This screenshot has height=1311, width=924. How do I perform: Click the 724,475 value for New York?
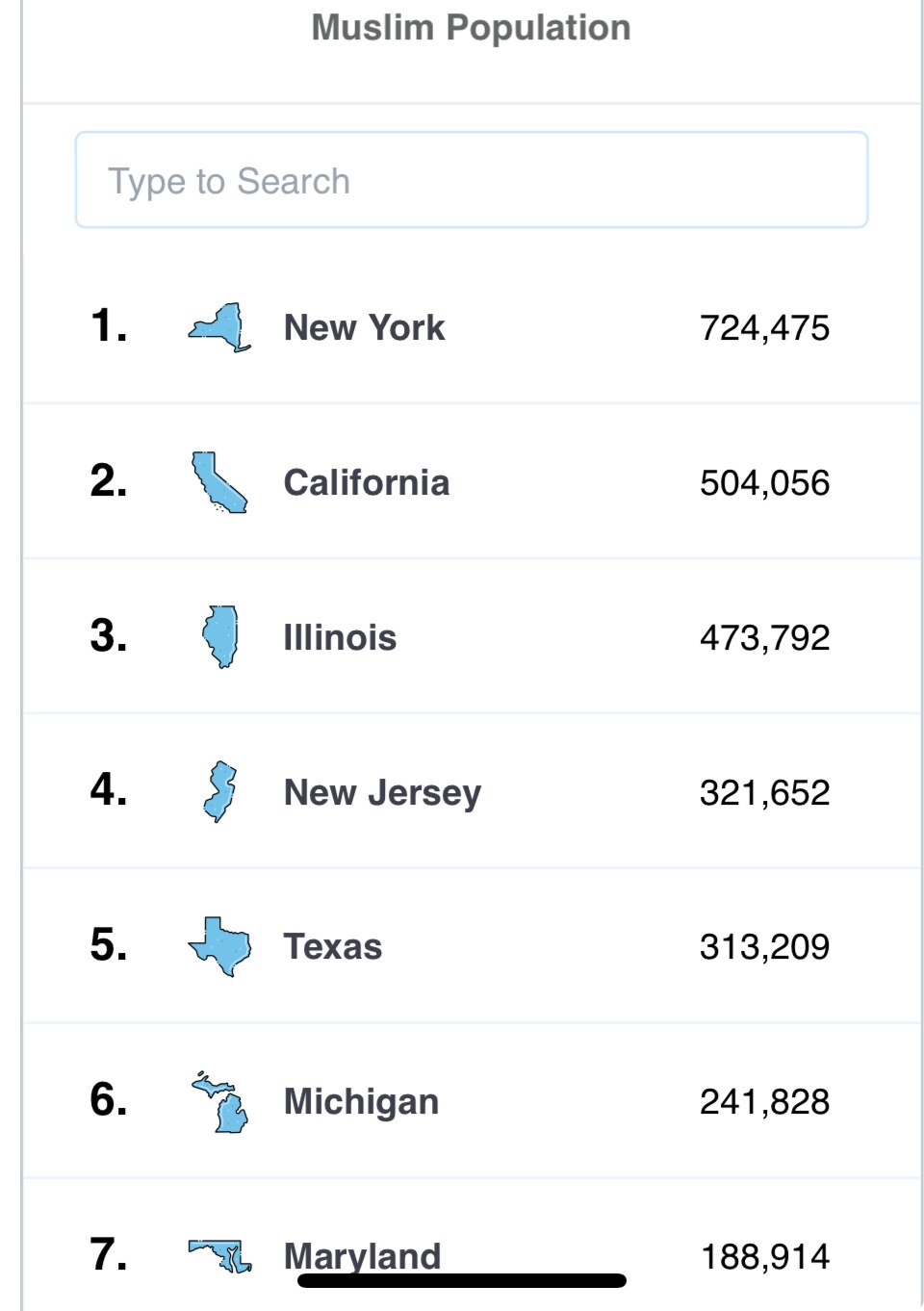pyautogui.click(x=765, y=327)
